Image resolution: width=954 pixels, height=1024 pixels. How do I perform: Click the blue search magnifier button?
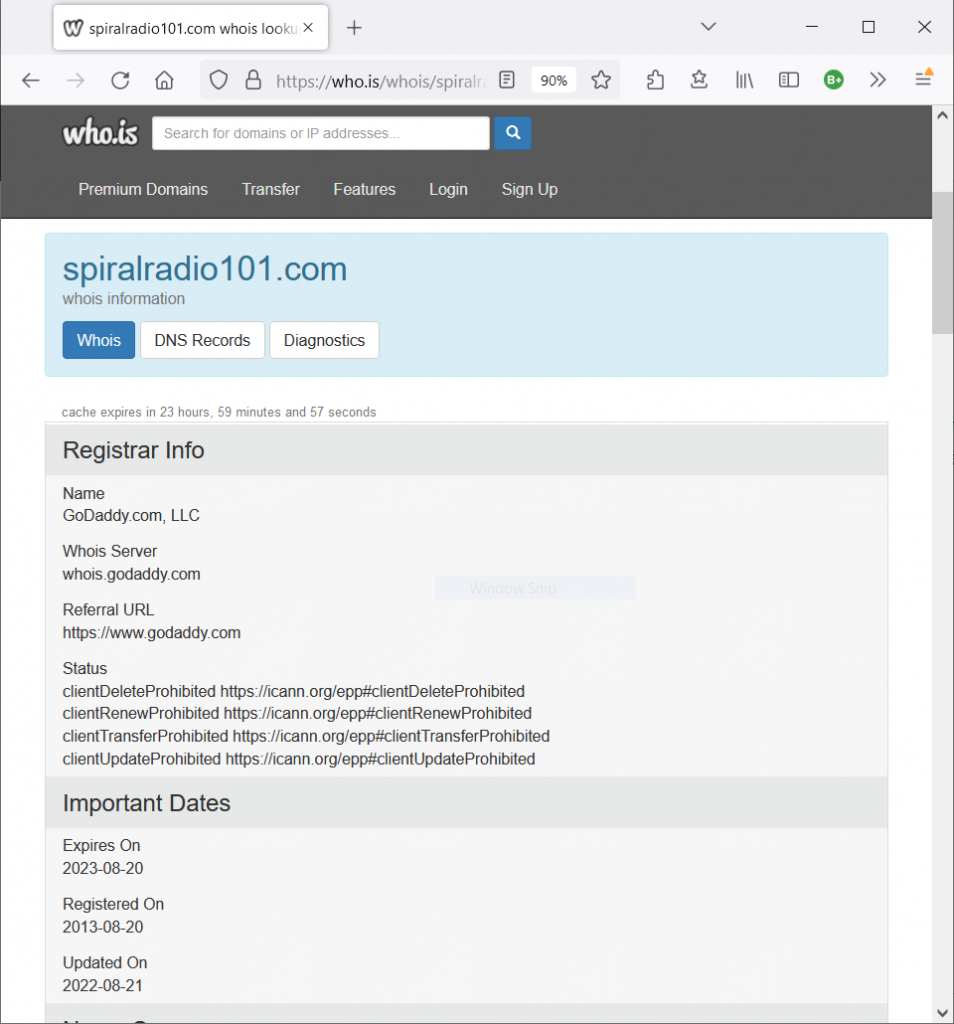tap(513, 133)
